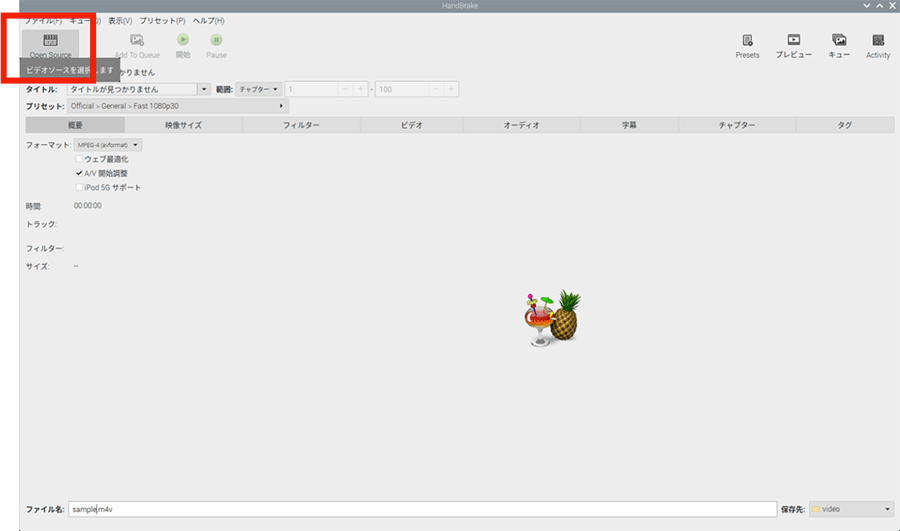The image size is (900, 531).
Task: Open the 範囲 チャプター dropdown
Action: click(x=258, y=90)
